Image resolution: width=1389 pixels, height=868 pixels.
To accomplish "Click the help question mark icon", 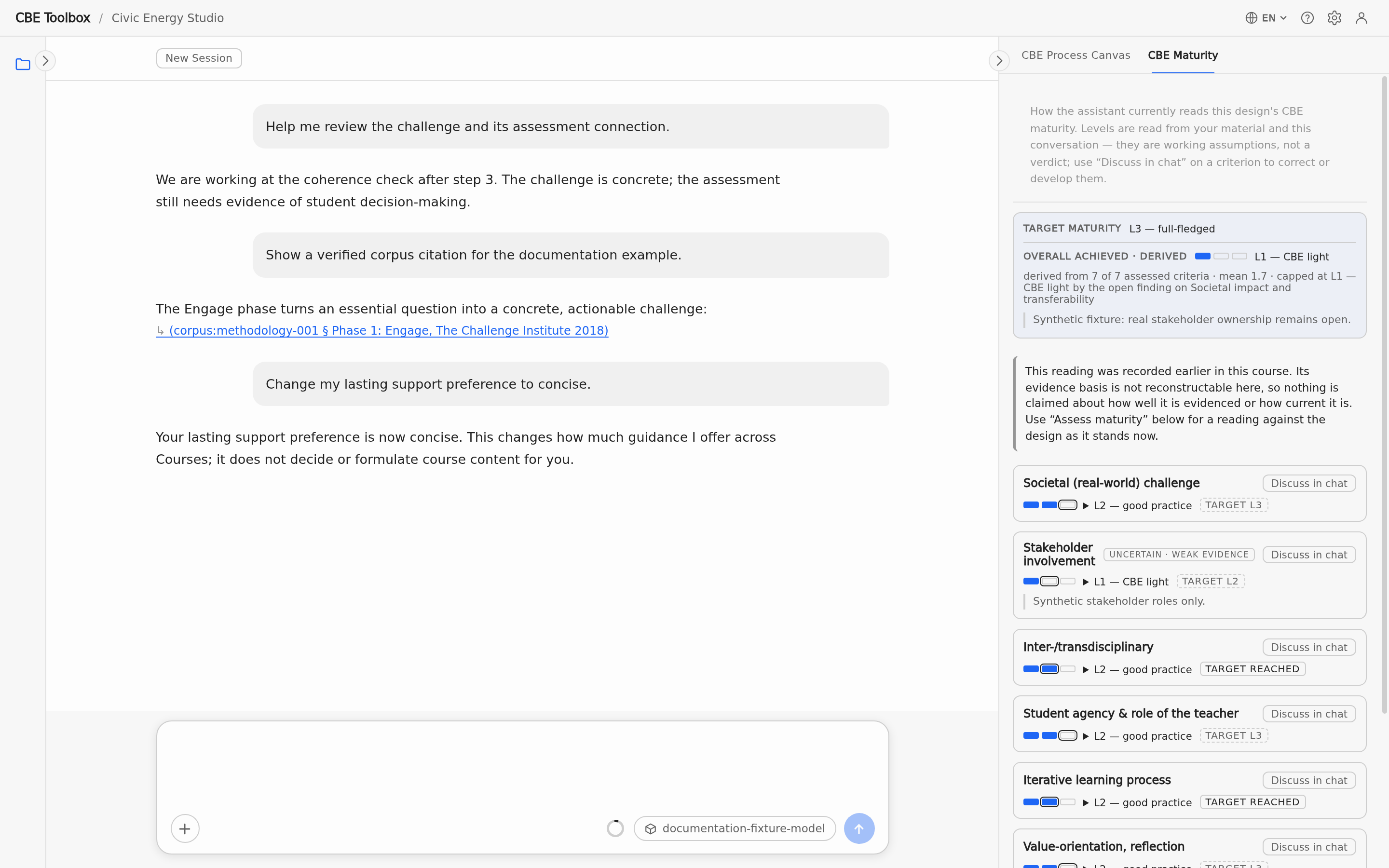I will pyautogui.click(x=1307, y=18).
